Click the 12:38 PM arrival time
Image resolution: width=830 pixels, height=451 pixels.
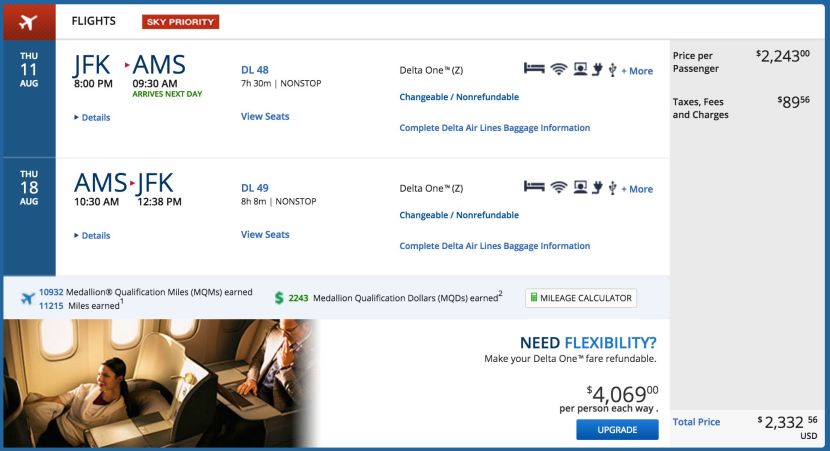(159, 201)
